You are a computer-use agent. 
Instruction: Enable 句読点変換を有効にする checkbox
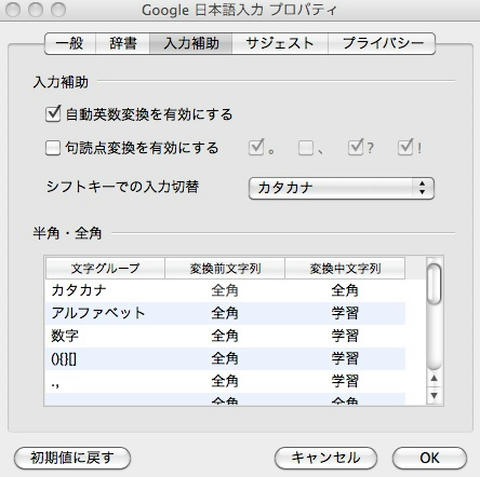53,148
